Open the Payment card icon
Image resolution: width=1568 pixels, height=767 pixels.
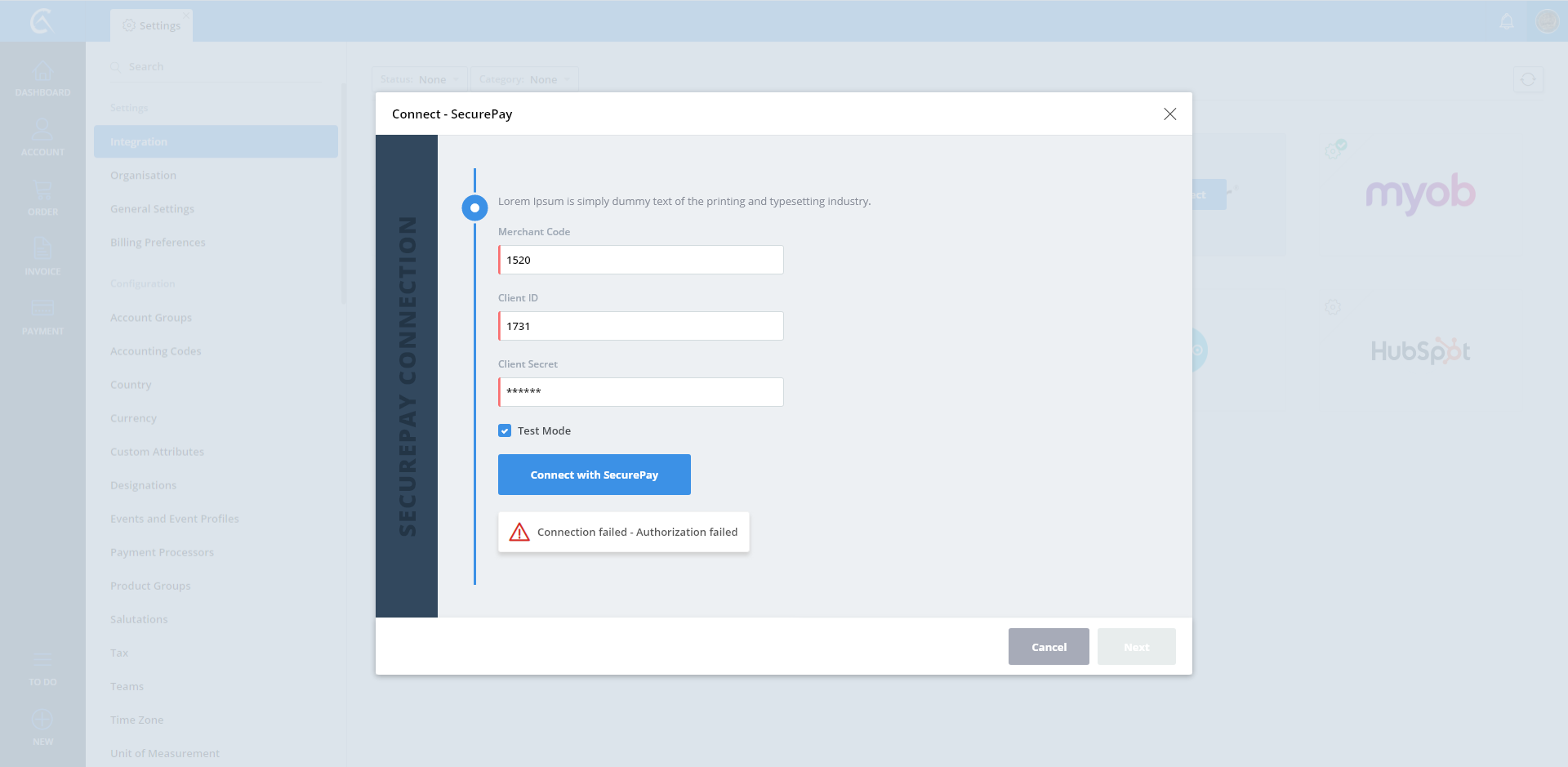coord(42,309)
